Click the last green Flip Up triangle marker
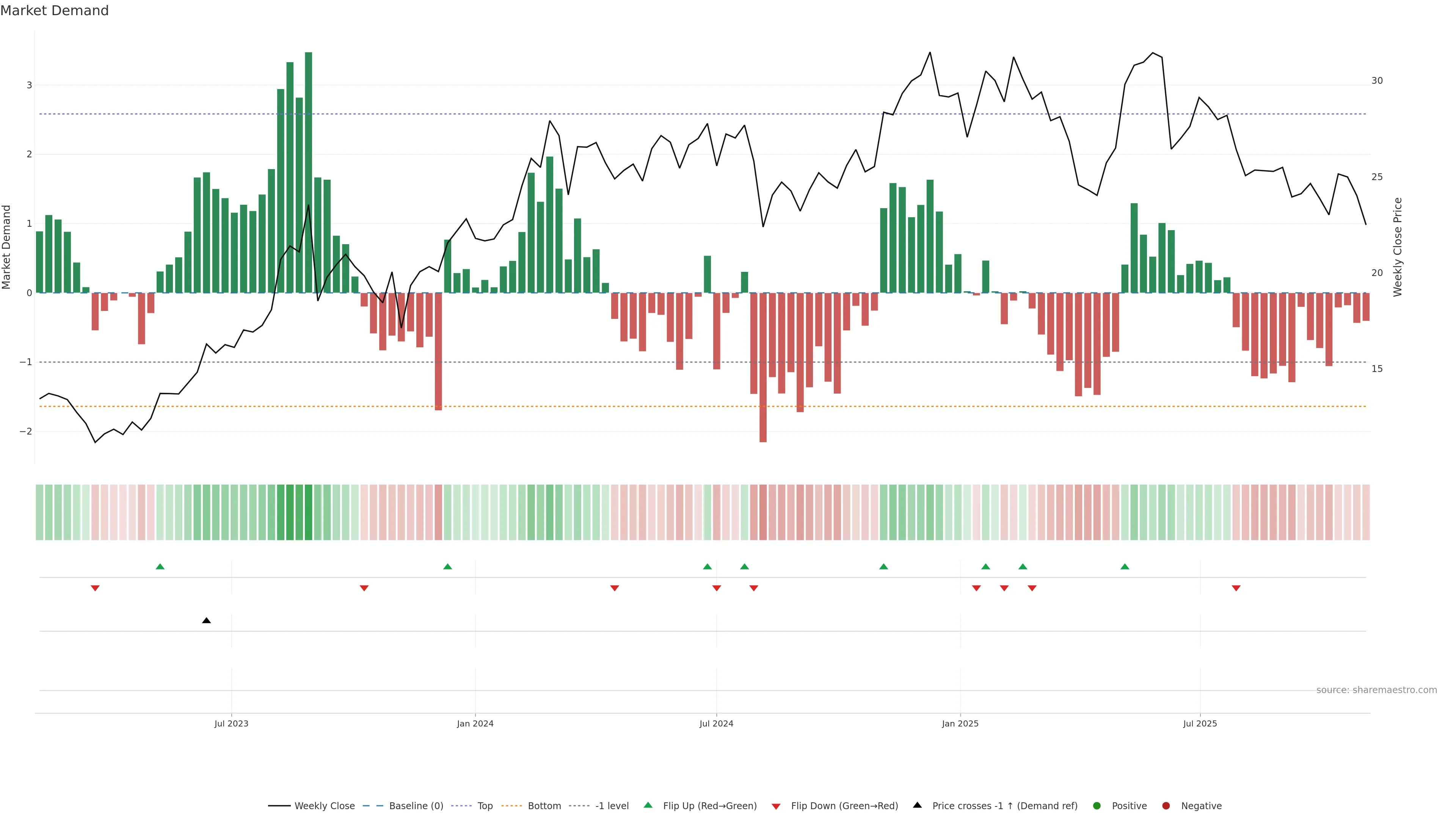Viewport: 1456px width, 819px height. [1125, 566]
